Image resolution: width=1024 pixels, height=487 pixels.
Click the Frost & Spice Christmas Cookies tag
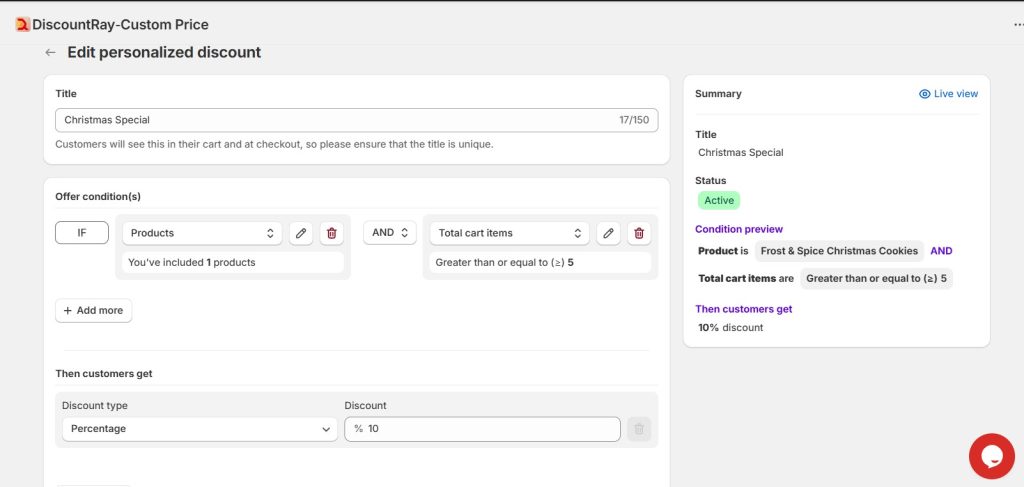pyautogui.click(x=838, y=251)
